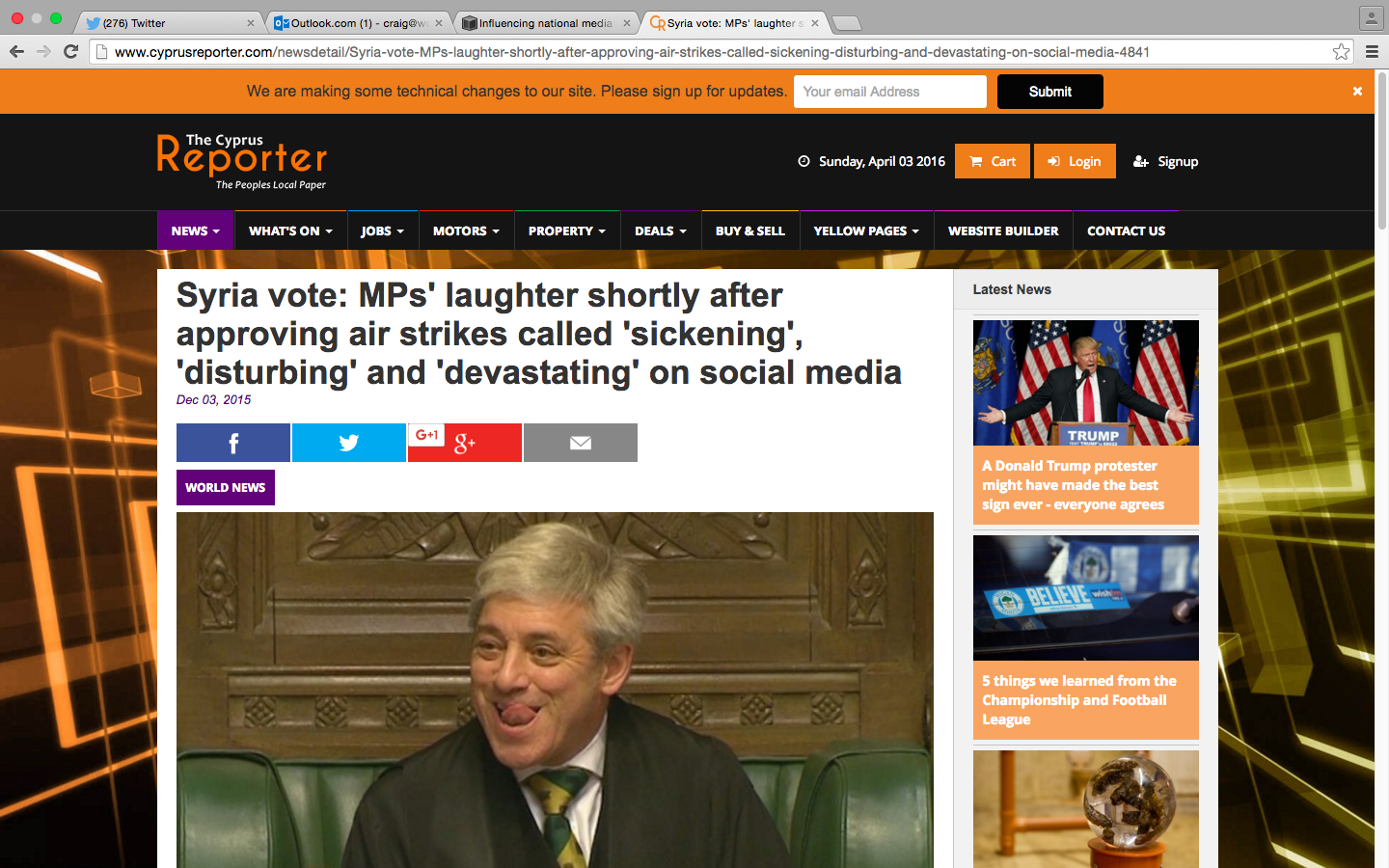Image resolution: width=1389 pixels, height=868 pixels.
Task: Open CONTACT US page
Action: point(1126,231)
